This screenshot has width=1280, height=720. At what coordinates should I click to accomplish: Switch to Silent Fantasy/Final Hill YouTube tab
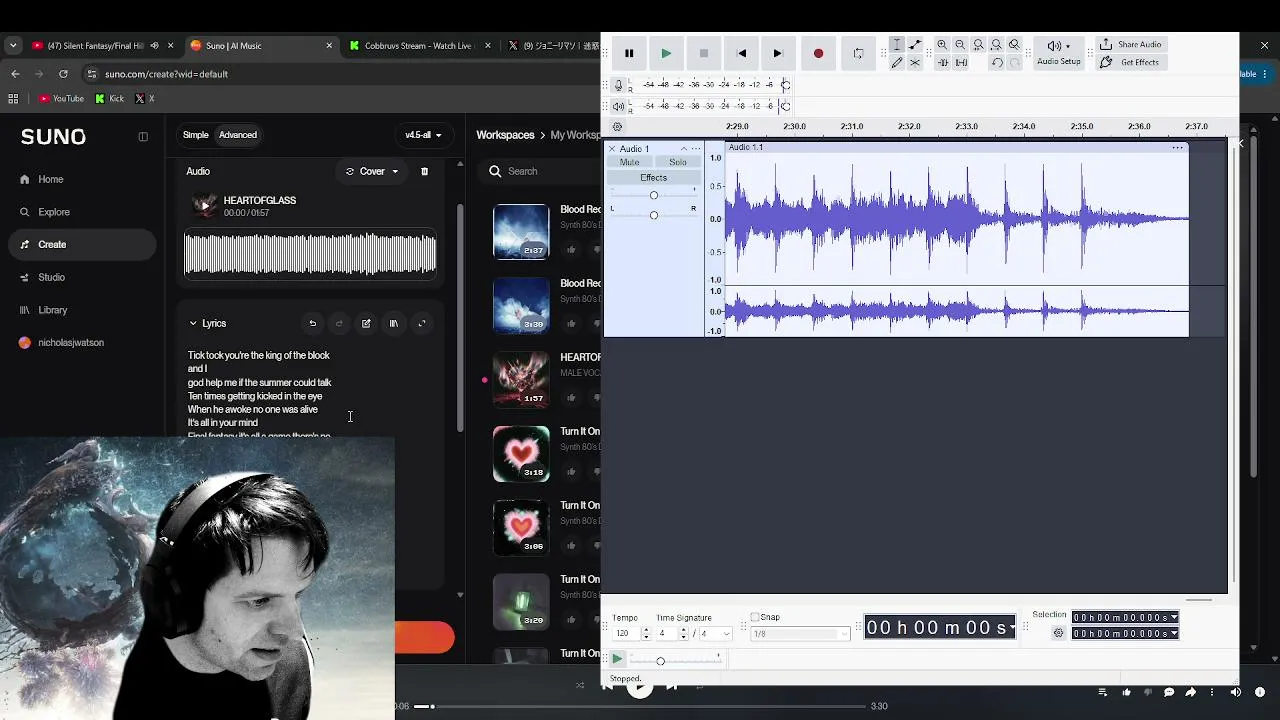coord(102,45)
